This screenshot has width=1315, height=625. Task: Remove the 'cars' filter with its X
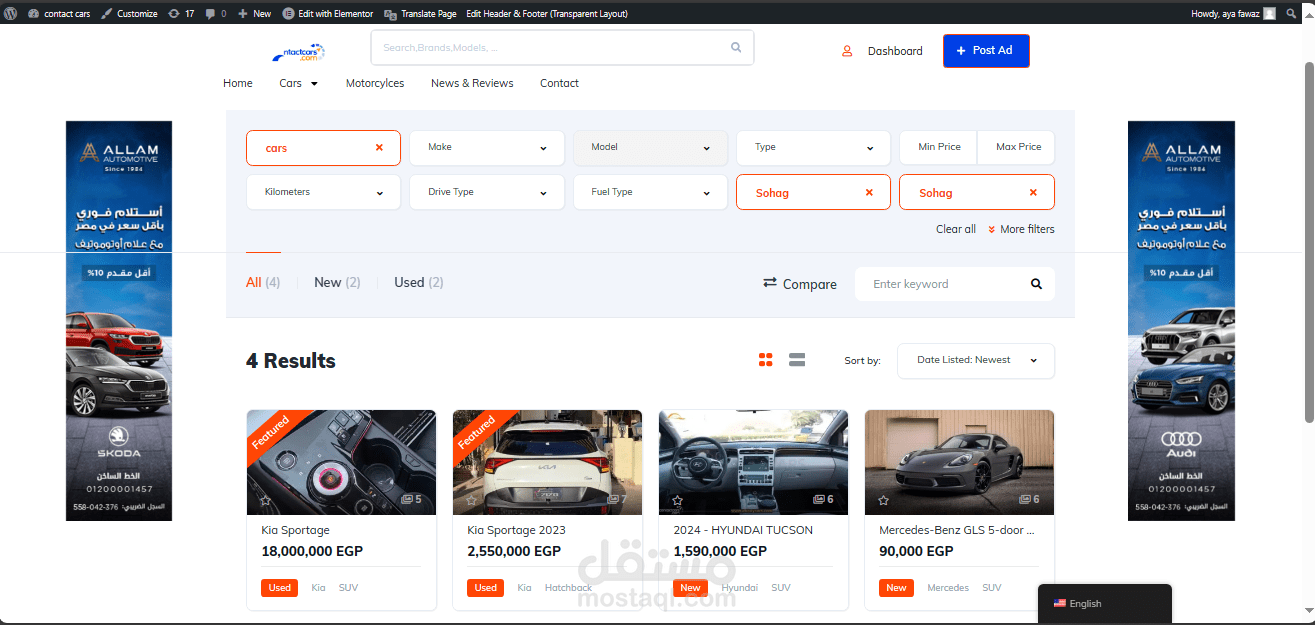click(379, 147)
